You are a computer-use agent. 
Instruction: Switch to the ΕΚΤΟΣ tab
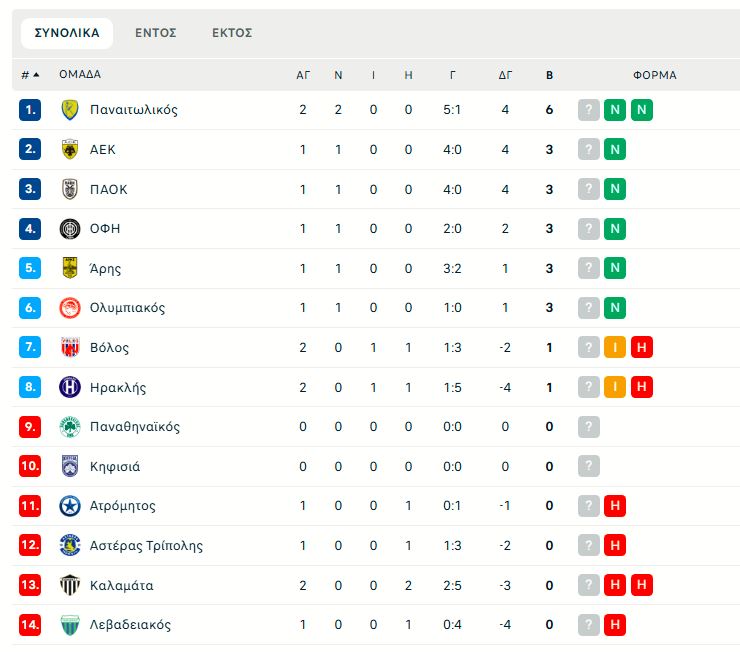click(232, 33)
